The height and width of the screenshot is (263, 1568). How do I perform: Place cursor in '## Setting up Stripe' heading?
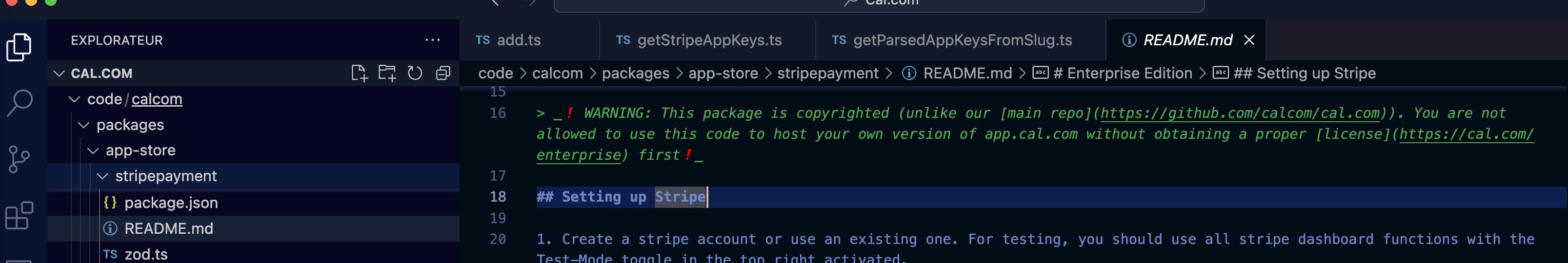coord(621,197)
